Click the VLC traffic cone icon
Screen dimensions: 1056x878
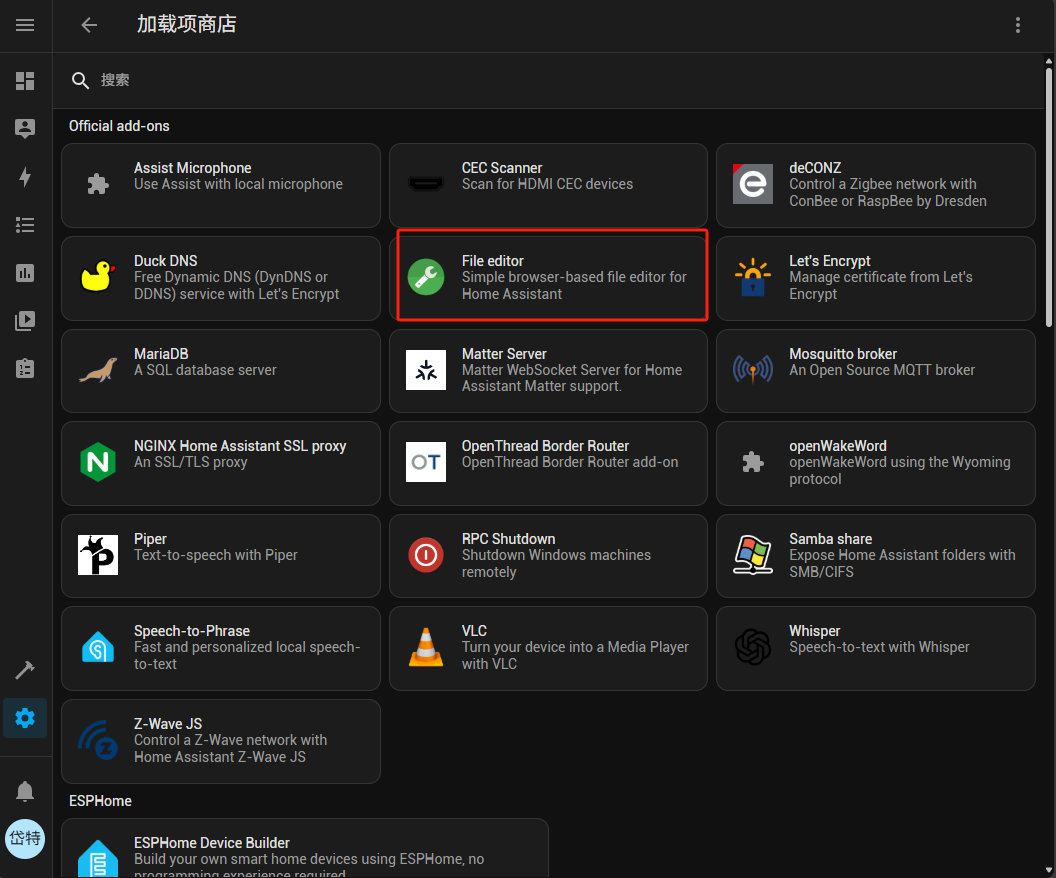pos(426,648)
